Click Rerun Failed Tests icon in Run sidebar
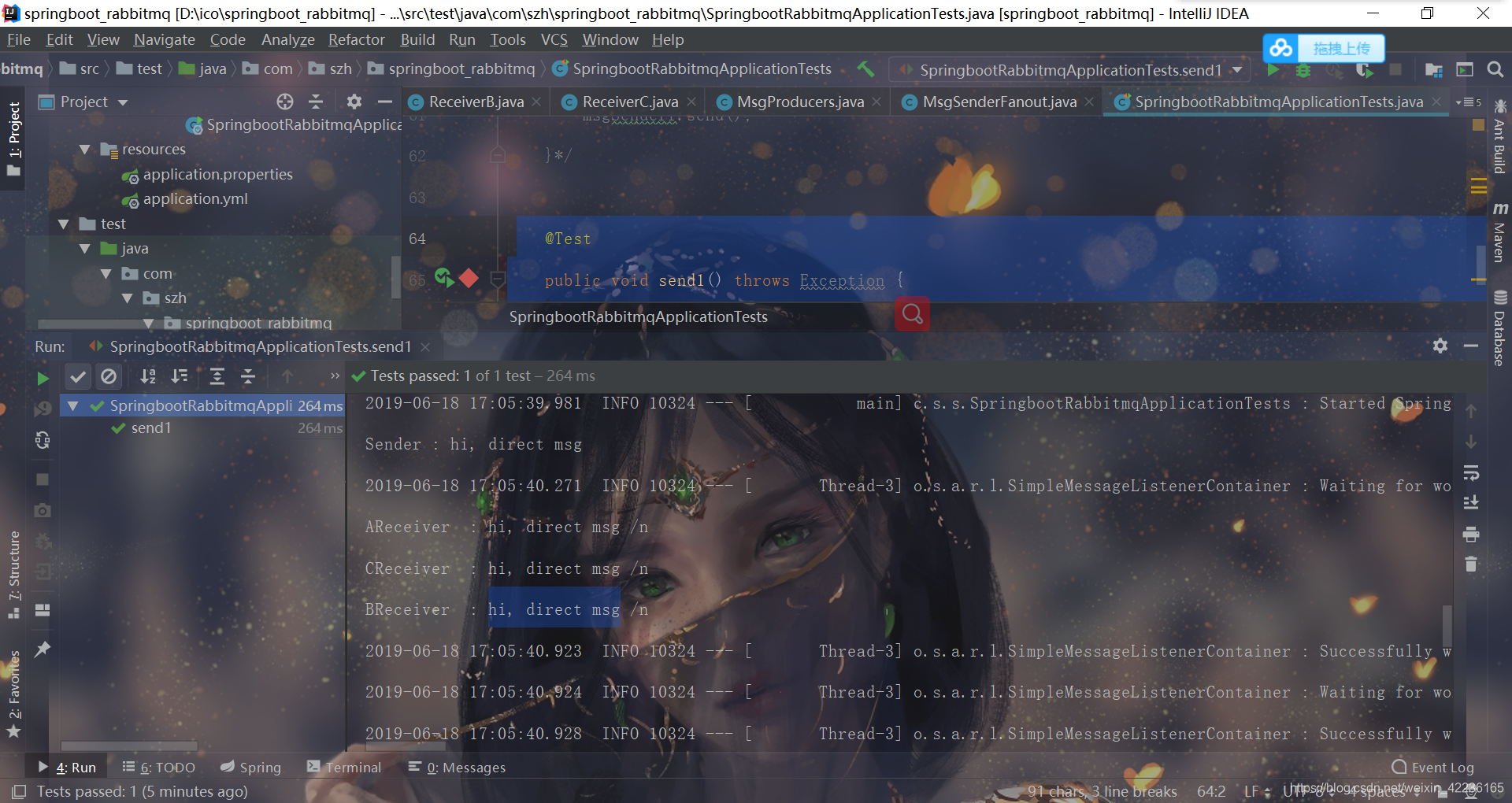Screen dimensions: 1512x803 43,409
